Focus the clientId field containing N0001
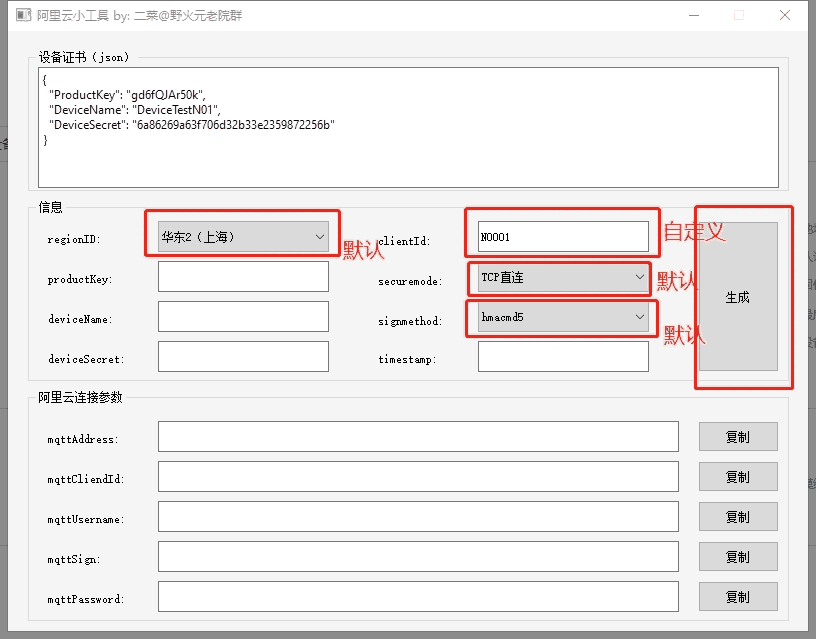This screenshot has height=639, width=816. click(563, 237)
